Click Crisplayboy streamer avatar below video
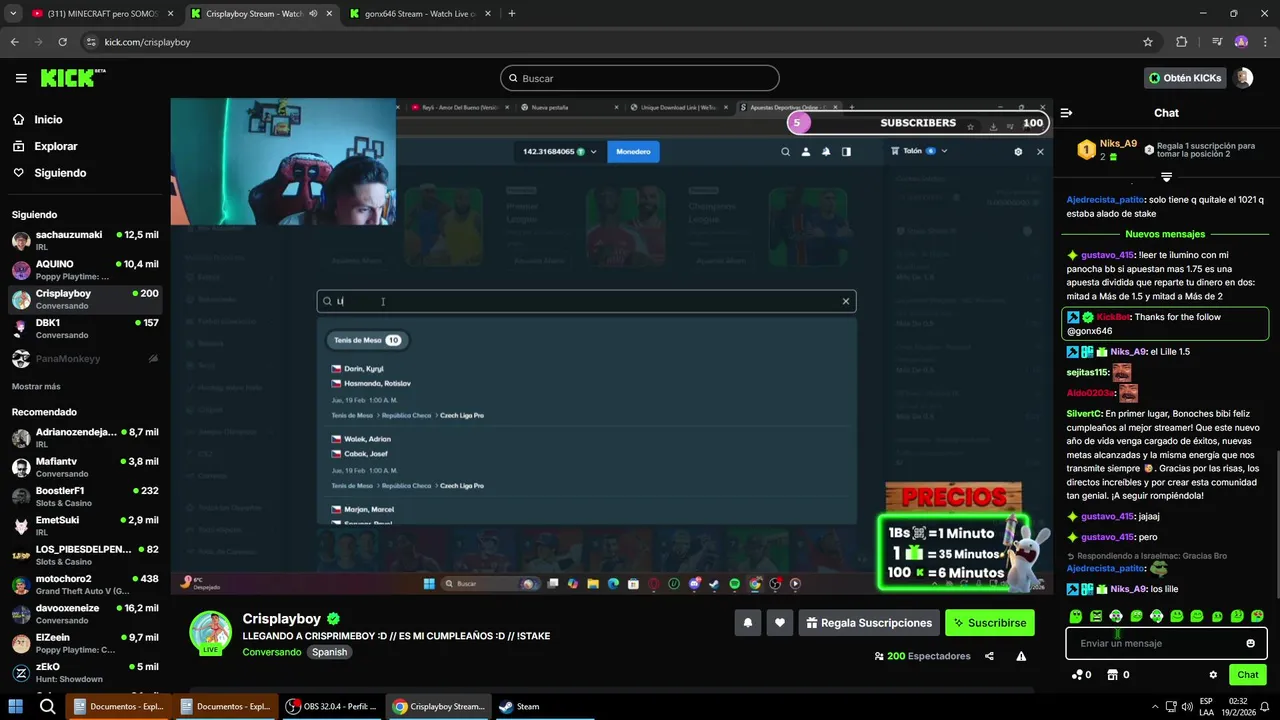 point(211,632)
